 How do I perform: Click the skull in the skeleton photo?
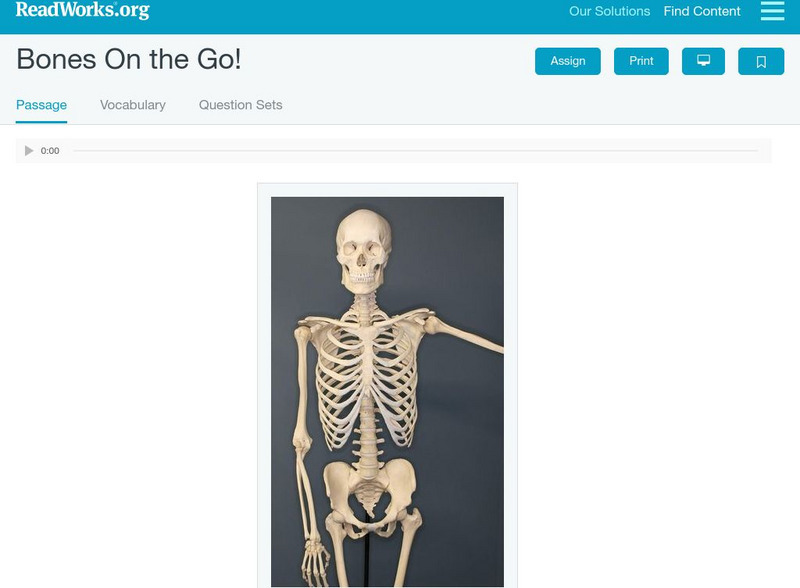tap(363, 251)
